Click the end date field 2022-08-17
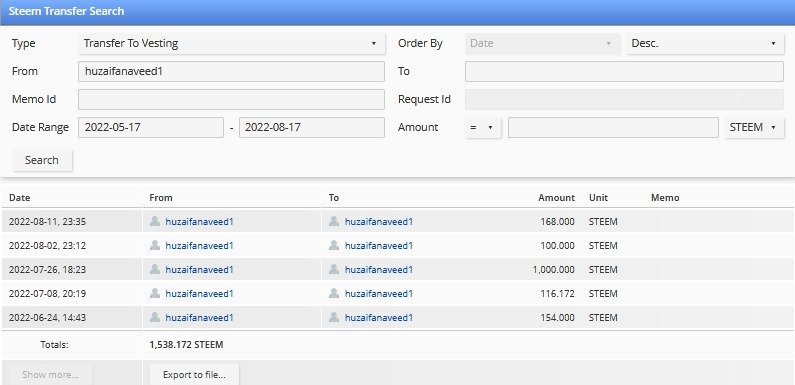795x385 pixels. coord(312,127)
